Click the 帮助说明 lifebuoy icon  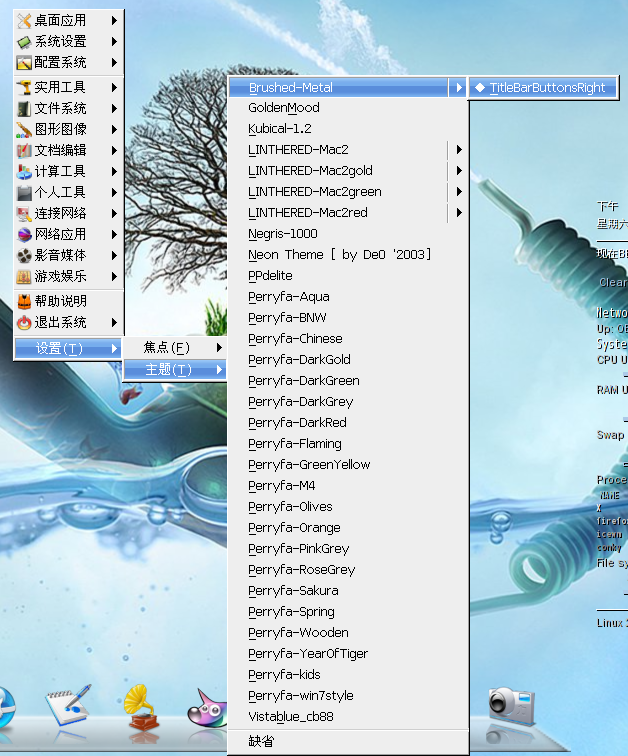24,301
